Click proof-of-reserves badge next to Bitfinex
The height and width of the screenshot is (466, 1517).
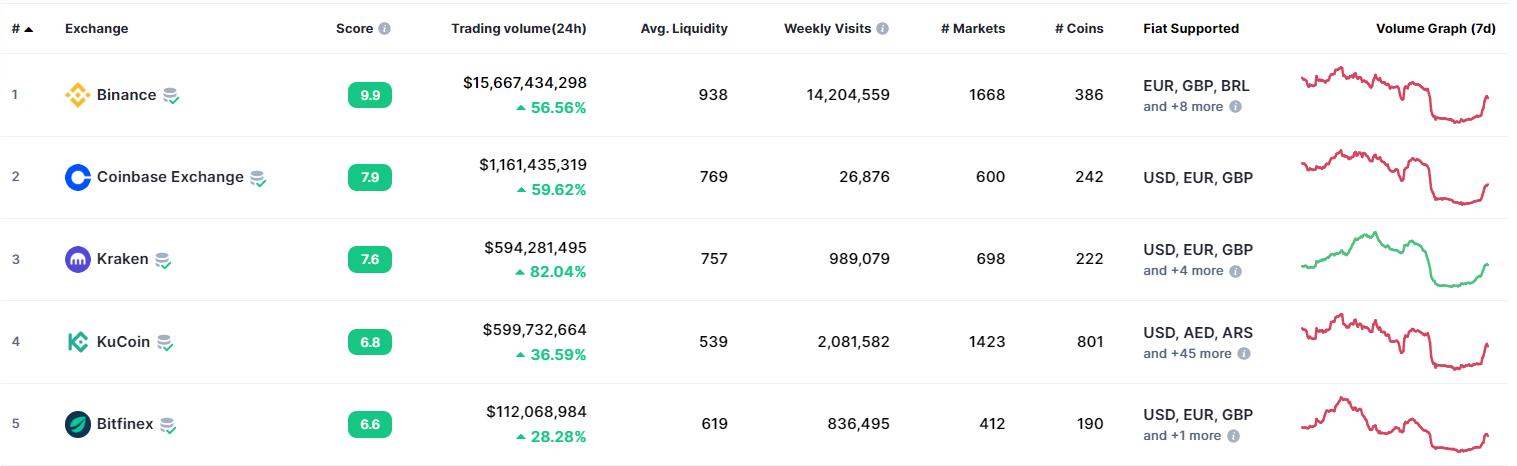point(169,425)
